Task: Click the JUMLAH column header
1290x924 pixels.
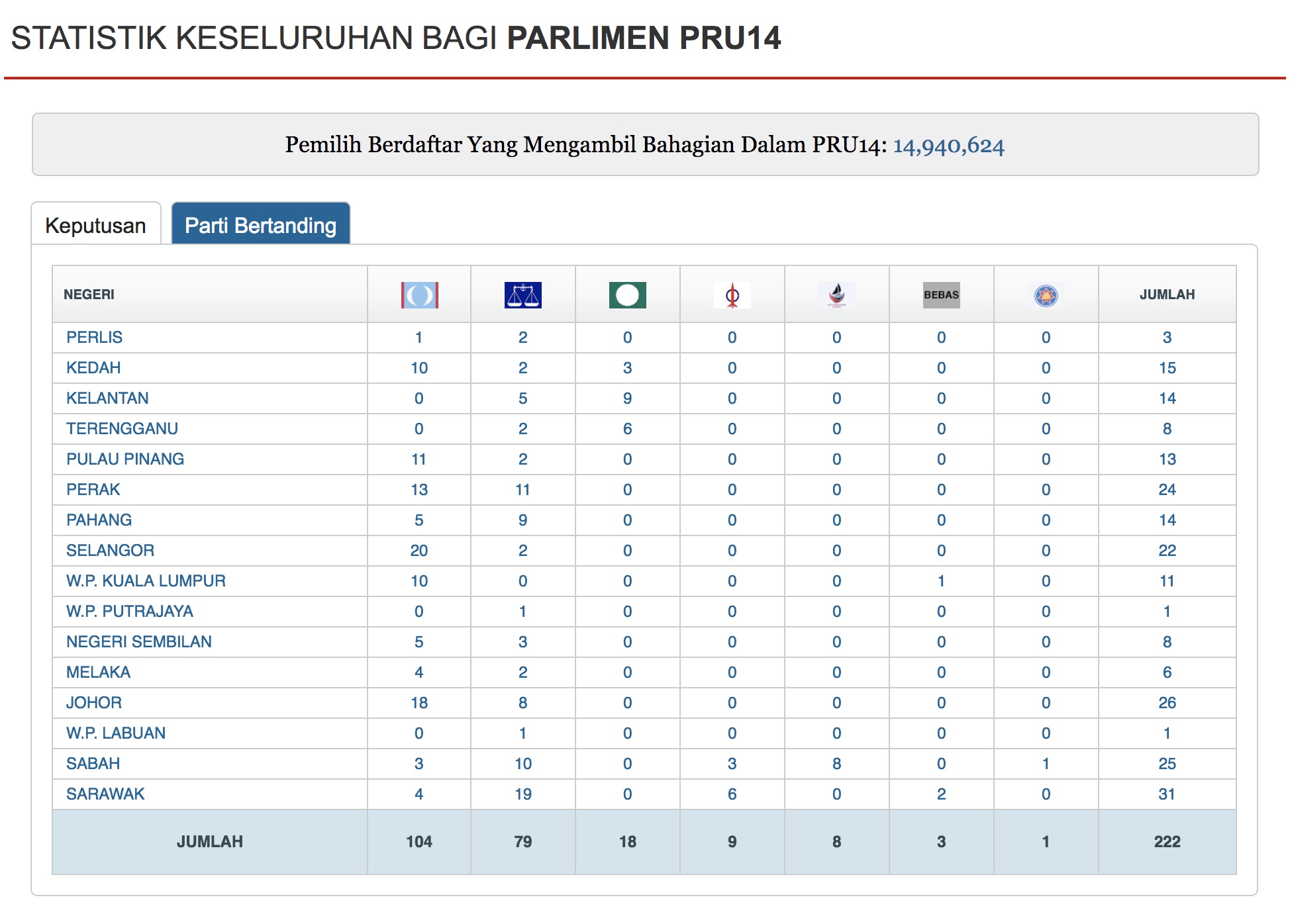Action: coord(1167,295)
